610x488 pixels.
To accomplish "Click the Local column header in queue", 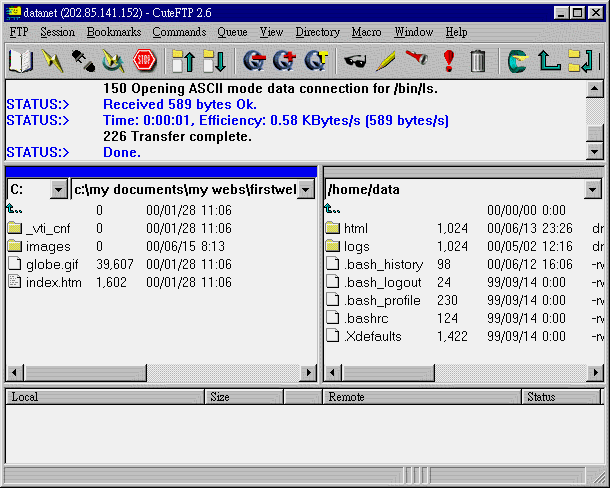I will coord(105,397).
